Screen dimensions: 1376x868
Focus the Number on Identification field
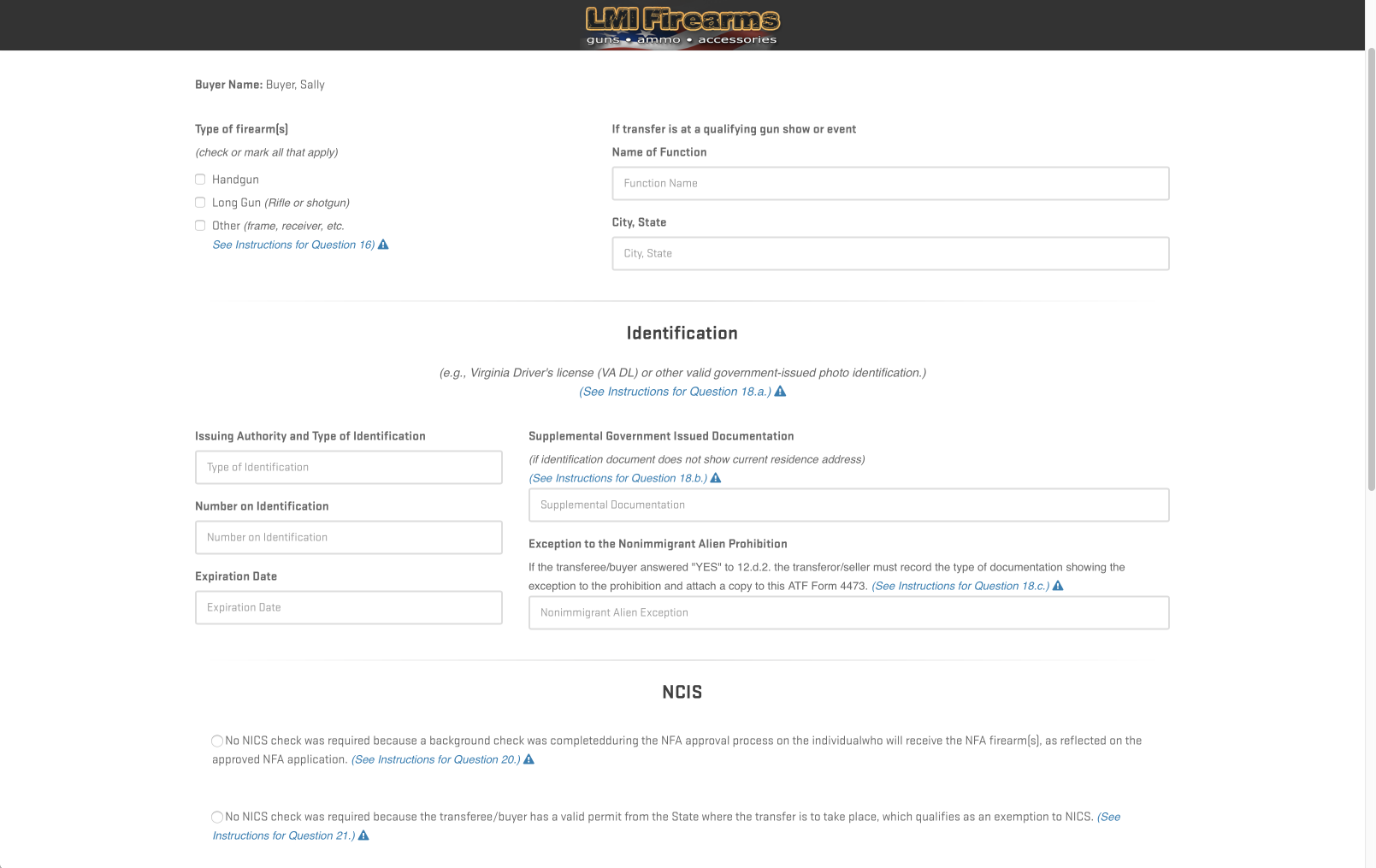[x=349, y=538]
